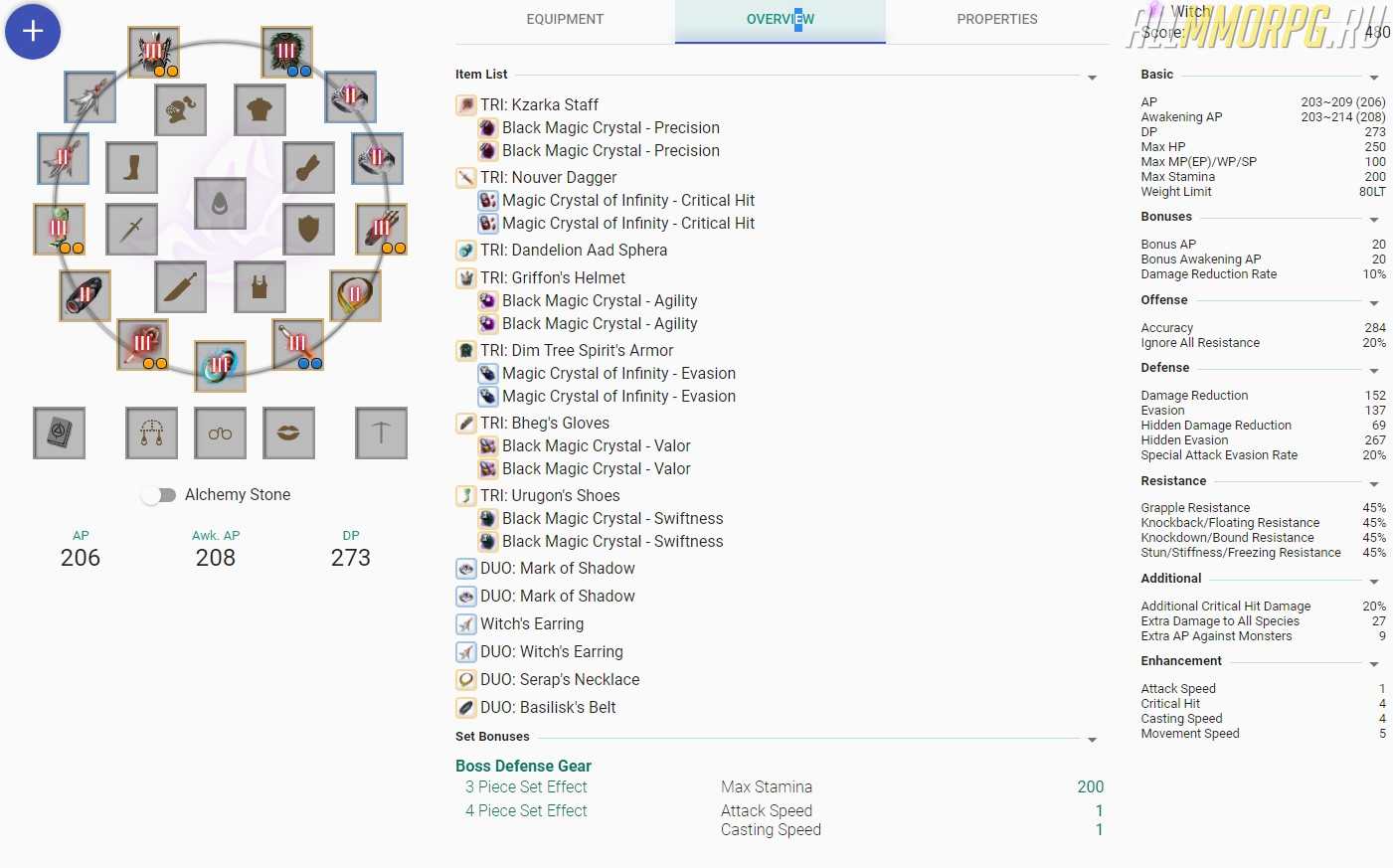Open the empty vest outfit silhouette slot
The image size is (1393, 868).
[x=261, y=287]
